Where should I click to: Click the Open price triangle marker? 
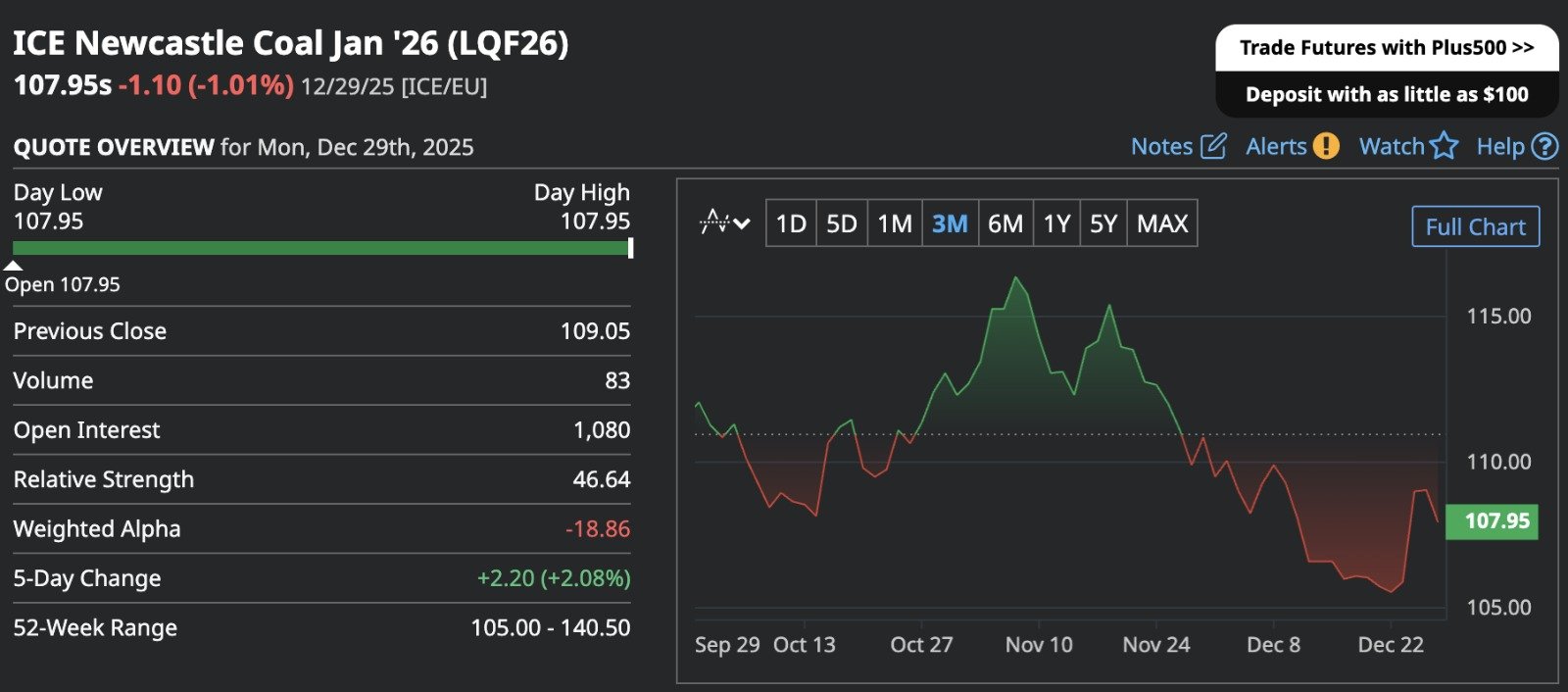(14, 266)
